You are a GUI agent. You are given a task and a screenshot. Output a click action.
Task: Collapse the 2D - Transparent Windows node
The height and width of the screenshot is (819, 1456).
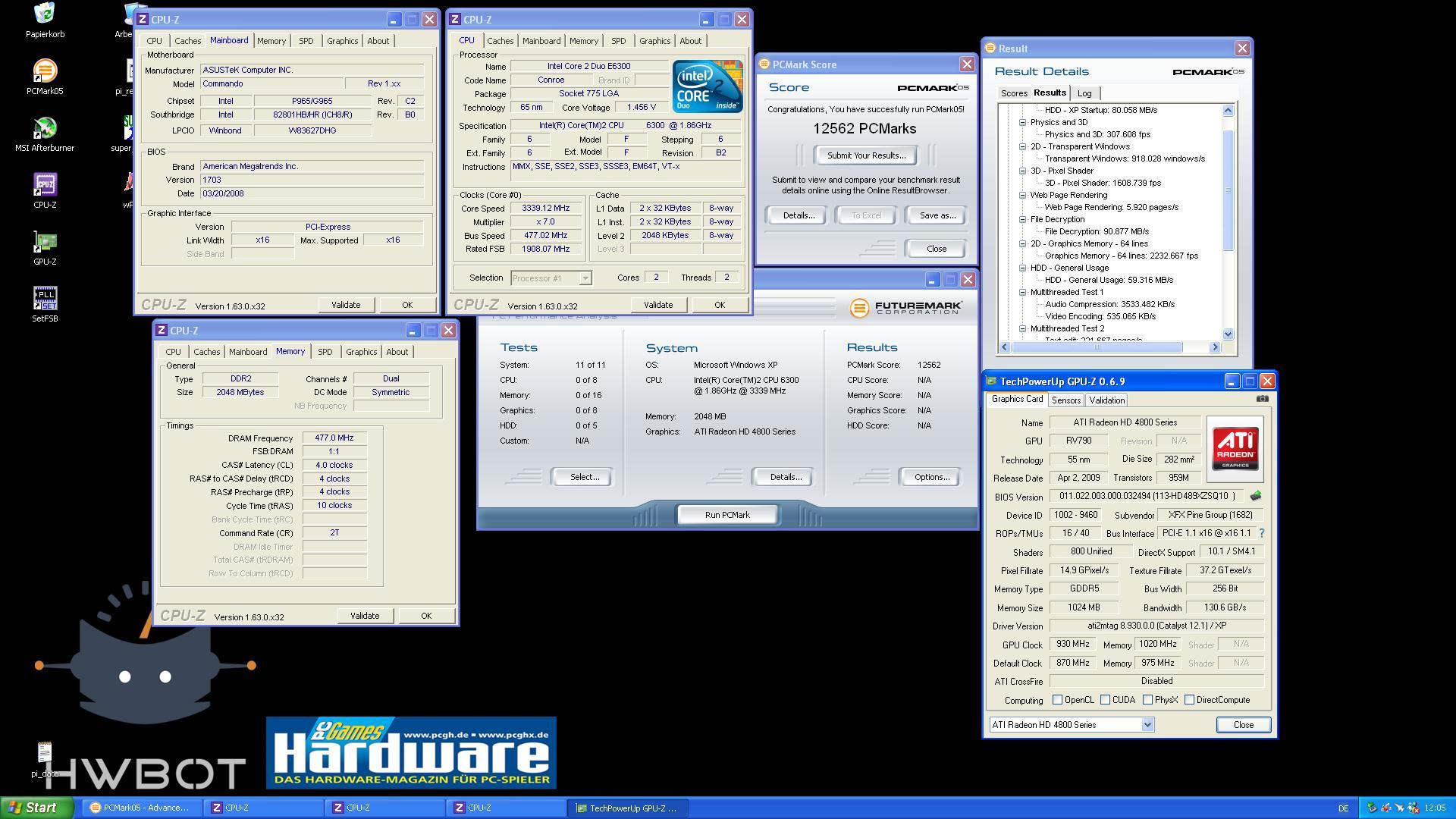(1022, 146)
